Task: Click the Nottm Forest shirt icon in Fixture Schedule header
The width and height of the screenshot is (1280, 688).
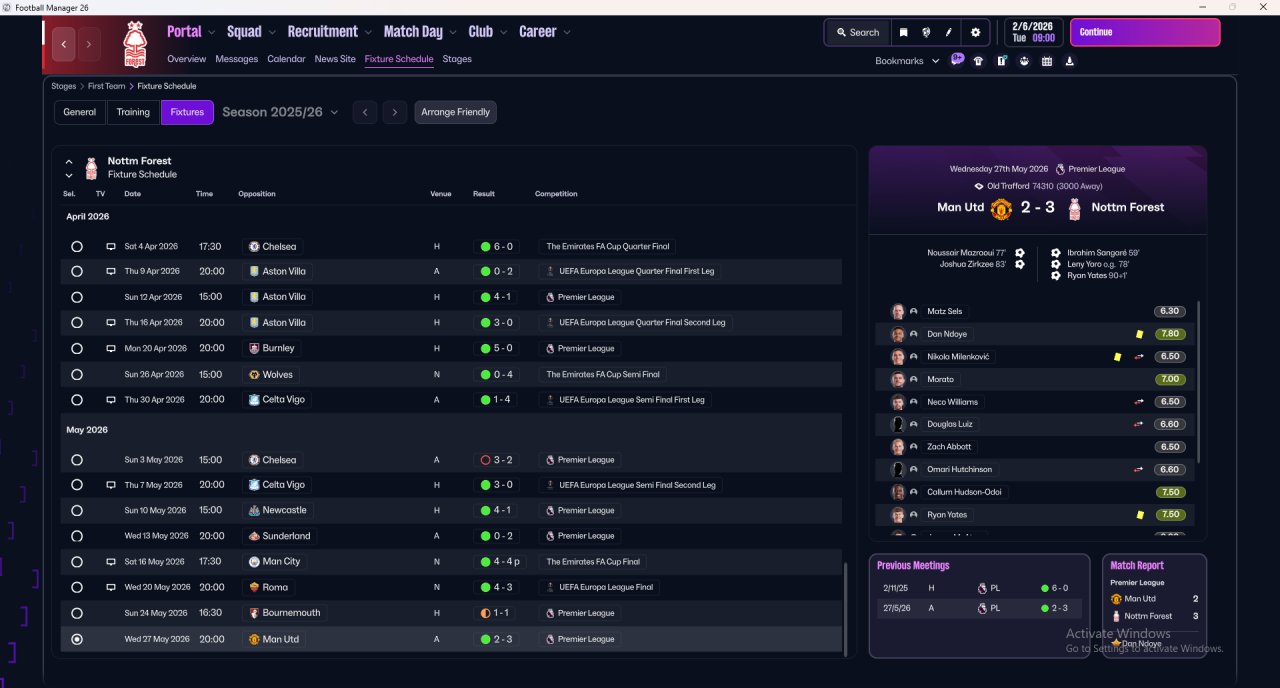Action: point(91,168)
